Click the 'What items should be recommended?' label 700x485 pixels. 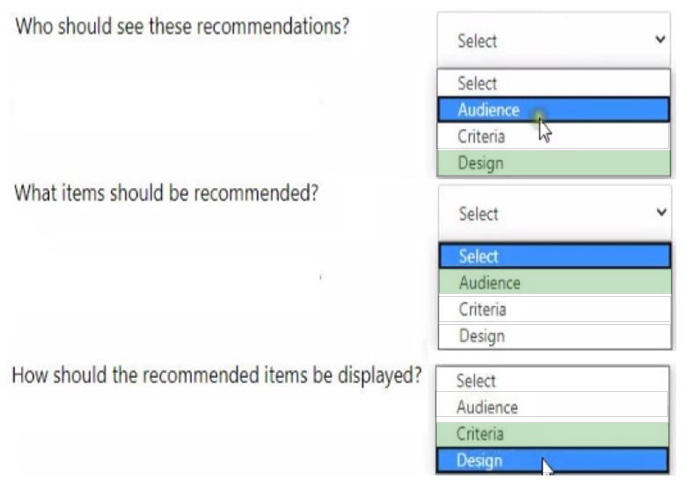[x=166, y=193]
